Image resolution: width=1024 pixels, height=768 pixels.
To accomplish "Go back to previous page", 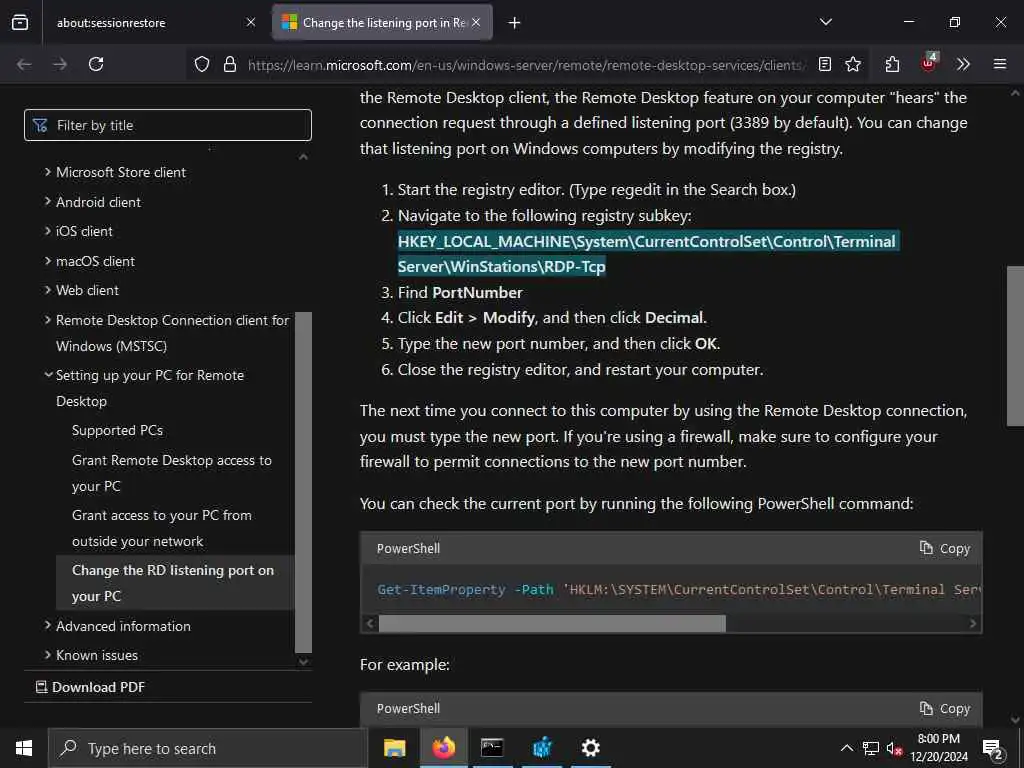I will [x=24, y=64].
